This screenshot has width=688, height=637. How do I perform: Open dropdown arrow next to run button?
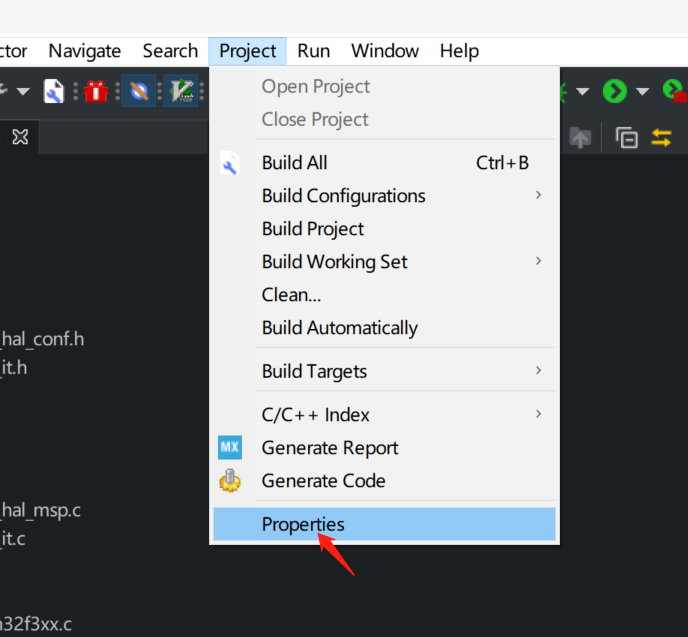tap(643, 91)
